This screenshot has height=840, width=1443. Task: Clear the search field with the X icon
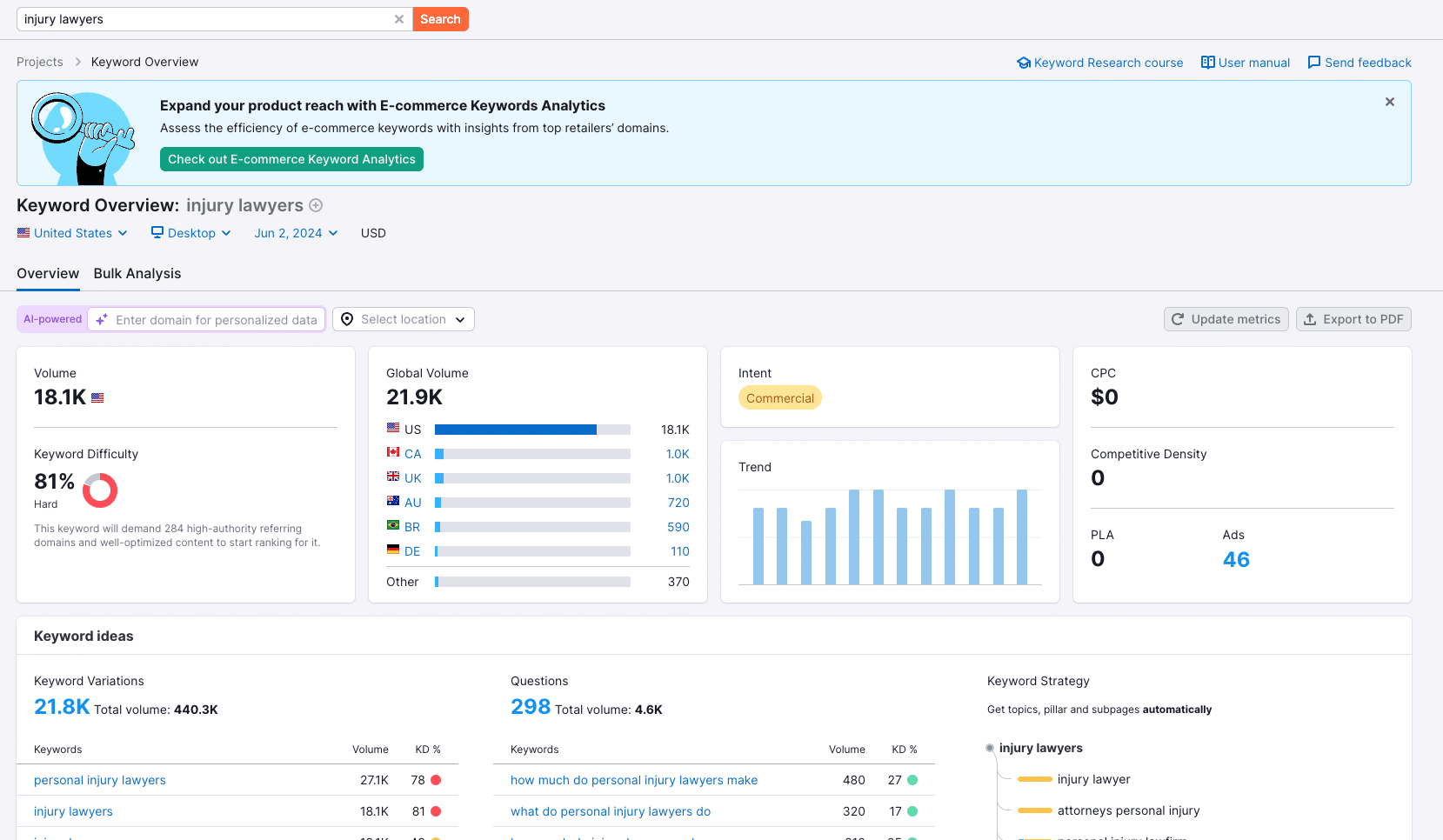click(x=399, y=19)
